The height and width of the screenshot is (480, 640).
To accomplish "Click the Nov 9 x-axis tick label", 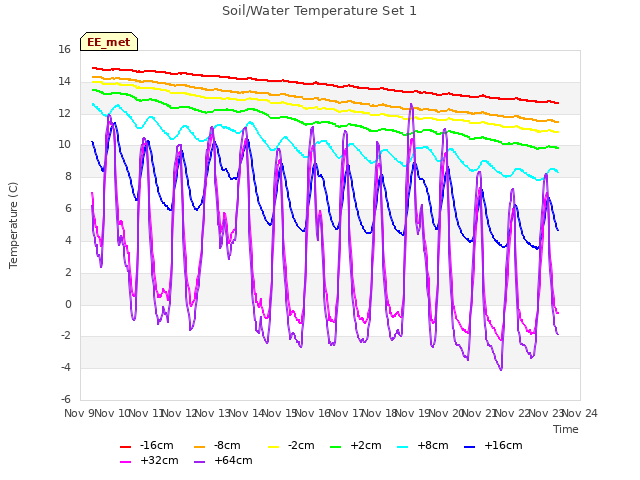I will (79, 413).
